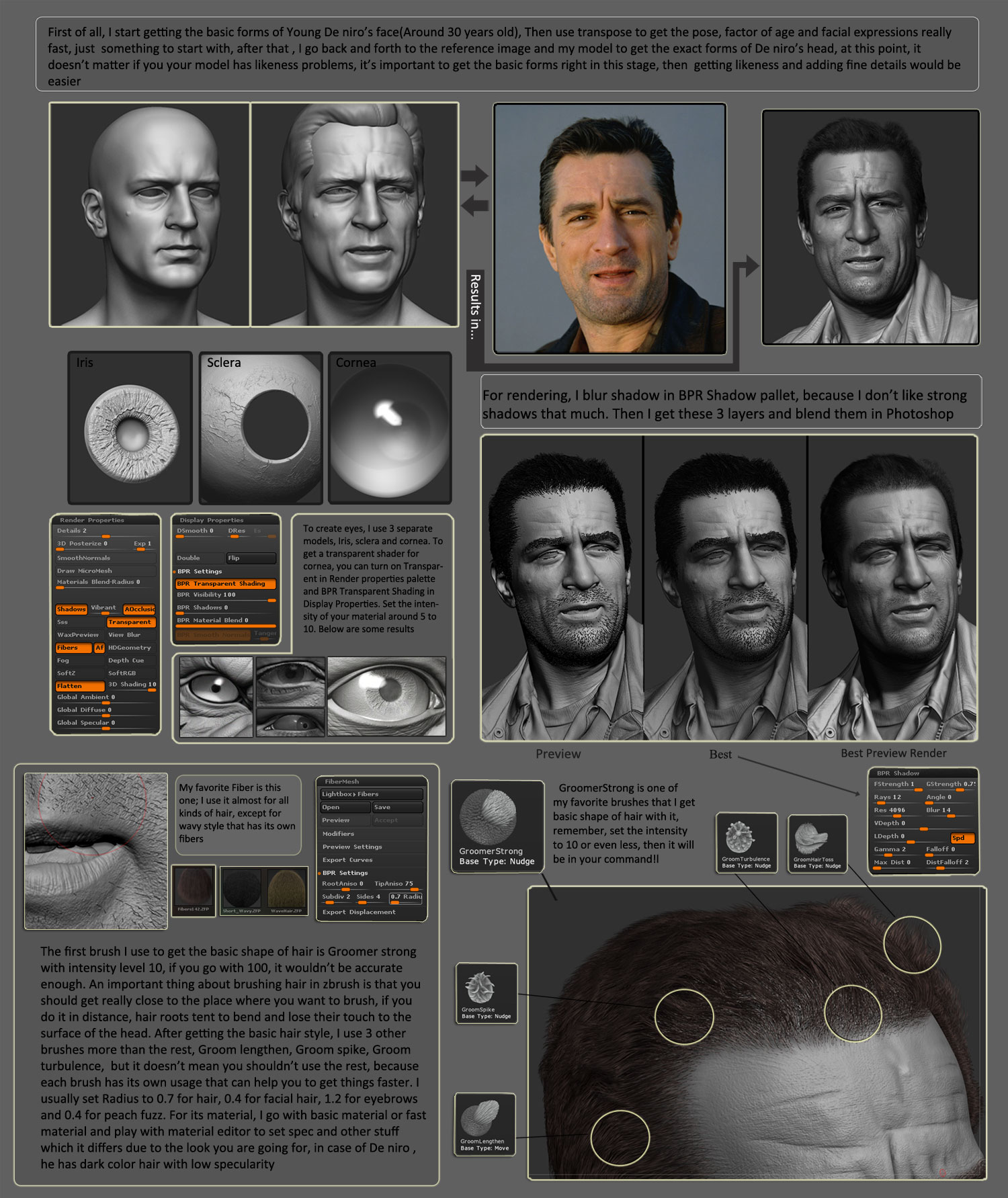Choose the Short_Wavy.ZFP fiber preset
Viewport: 1008px width, 1198px height.
tap(241, 888)
